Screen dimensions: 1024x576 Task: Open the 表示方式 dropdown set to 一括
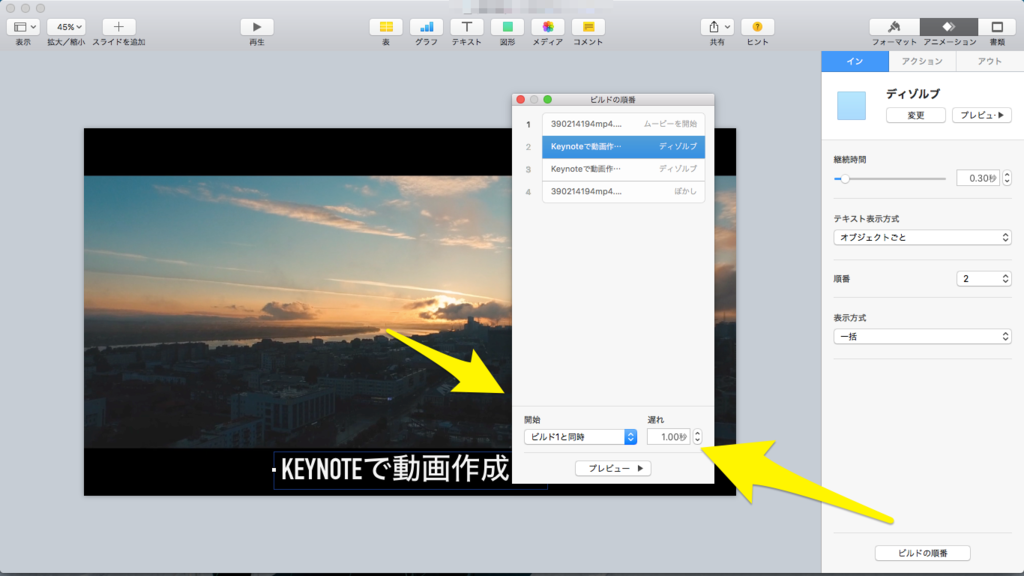pyautogui.click(x=922, y=336)
